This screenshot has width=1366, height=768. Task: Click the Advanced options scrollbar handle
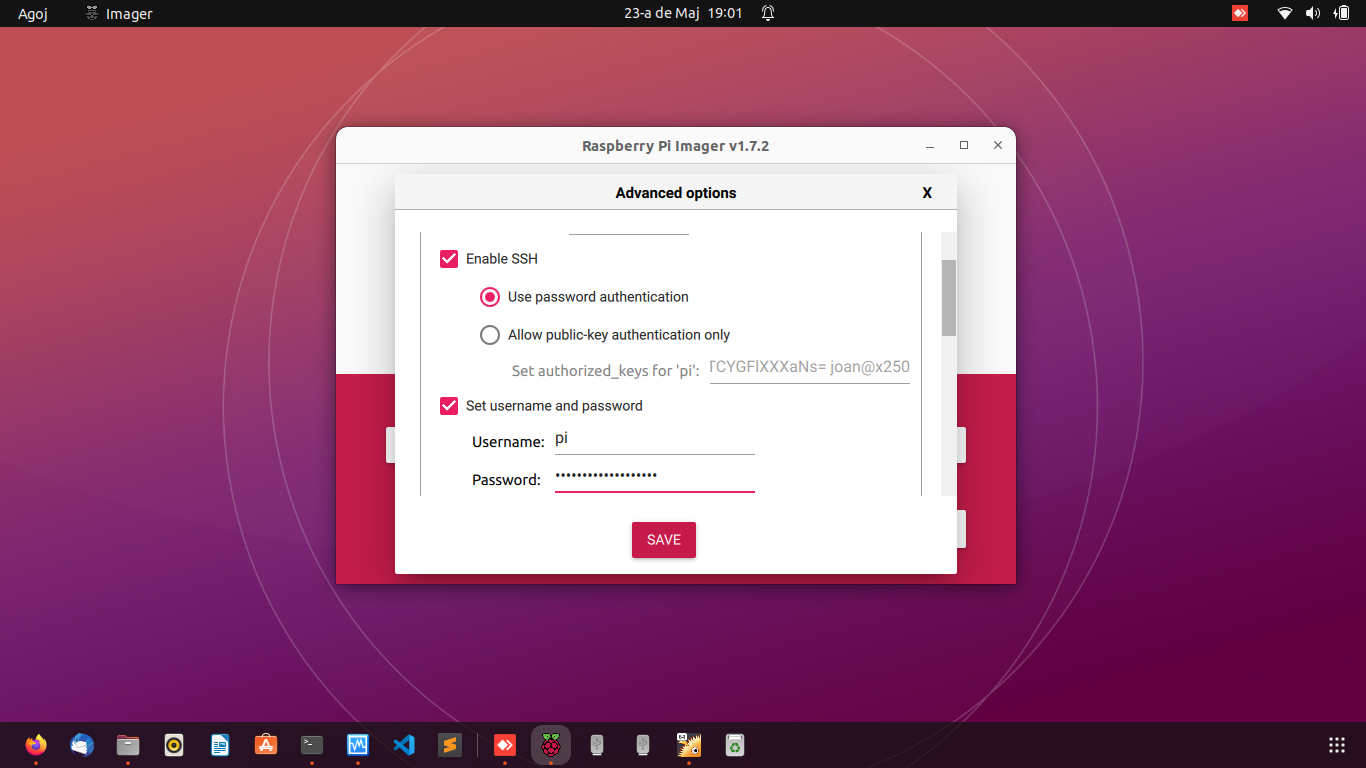pos(949,298)
